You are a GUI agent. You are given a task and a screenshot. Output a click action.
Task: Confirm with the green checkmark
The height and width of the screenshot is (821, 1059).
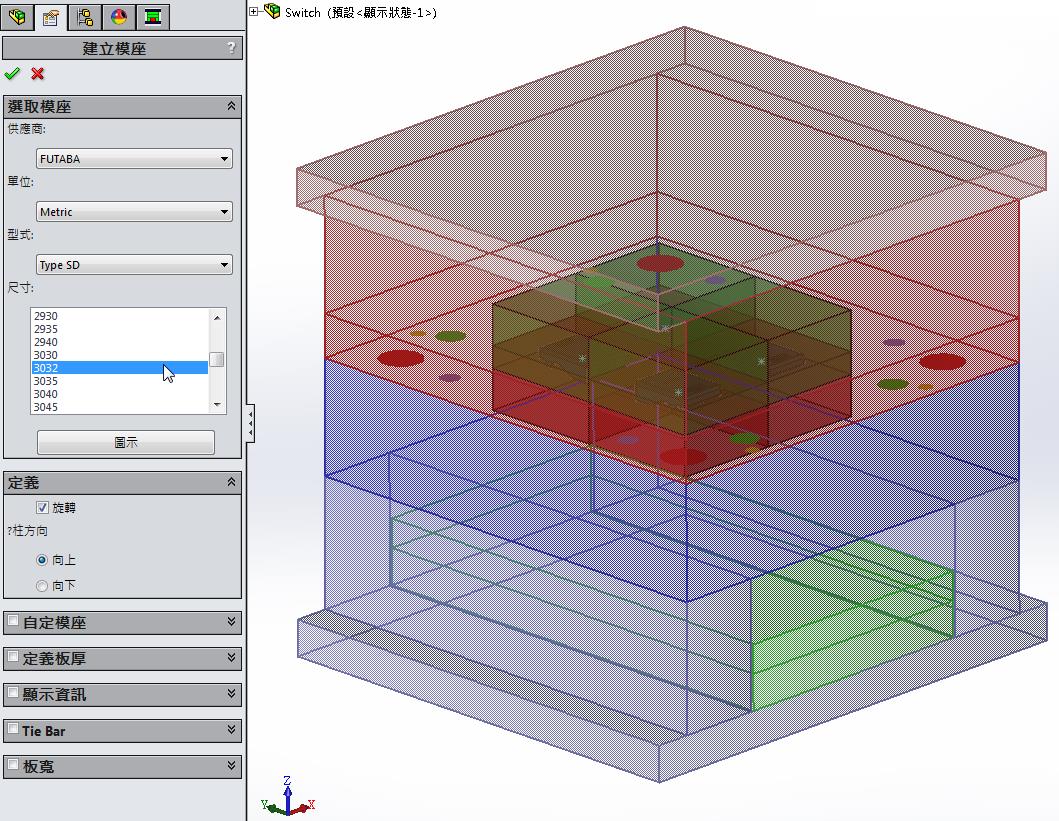(12, 73)
